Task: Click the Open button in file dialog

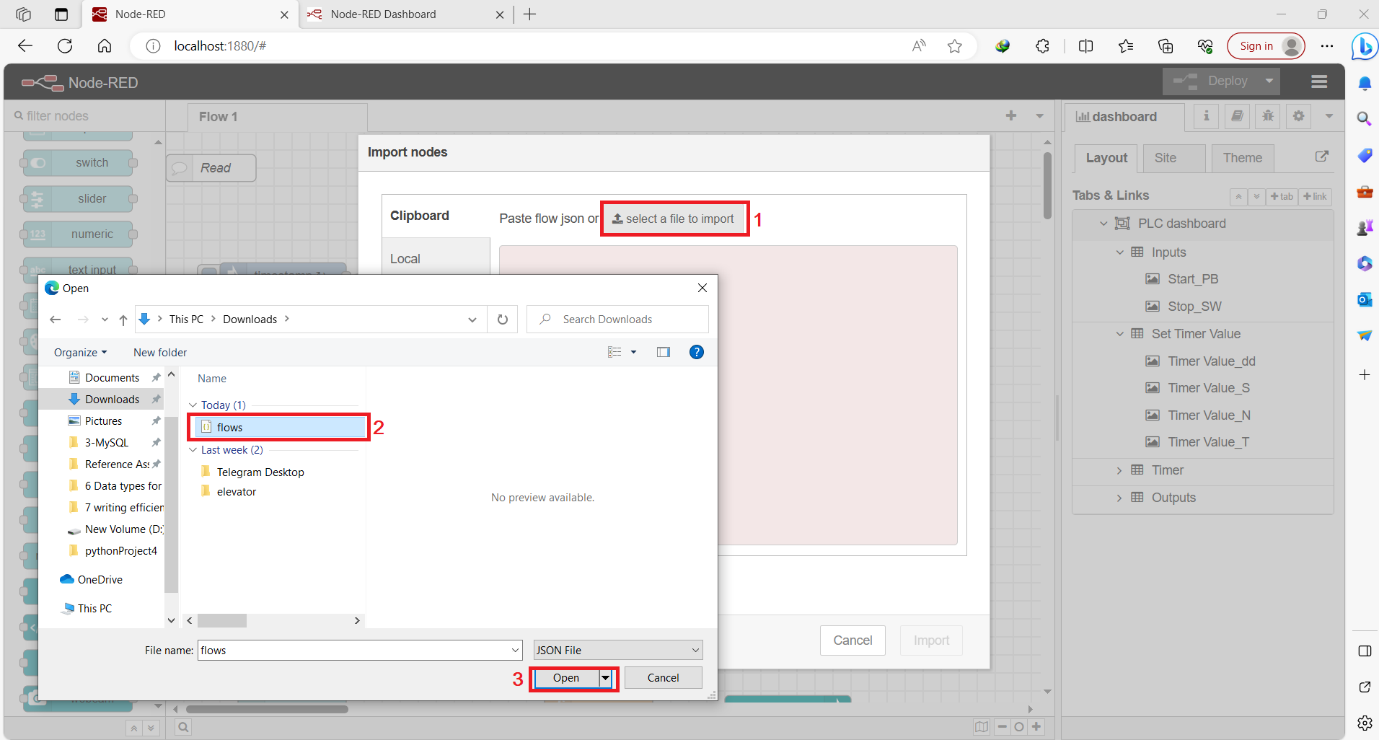Action: (x=566, y=678)
